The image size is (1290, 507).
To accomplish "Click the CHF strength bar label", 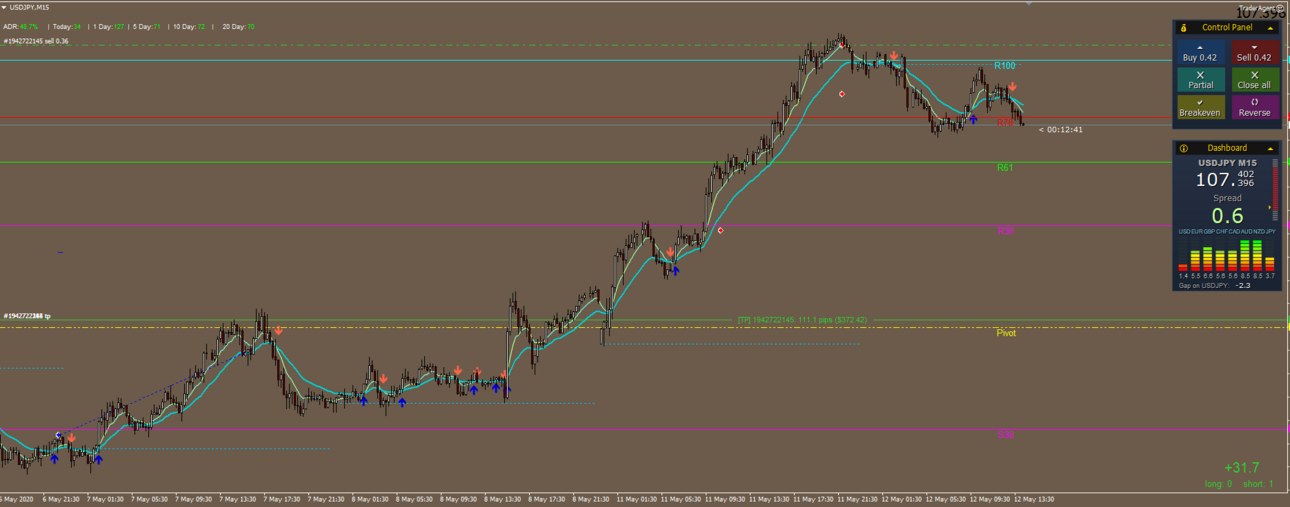I will point(1221,231).
